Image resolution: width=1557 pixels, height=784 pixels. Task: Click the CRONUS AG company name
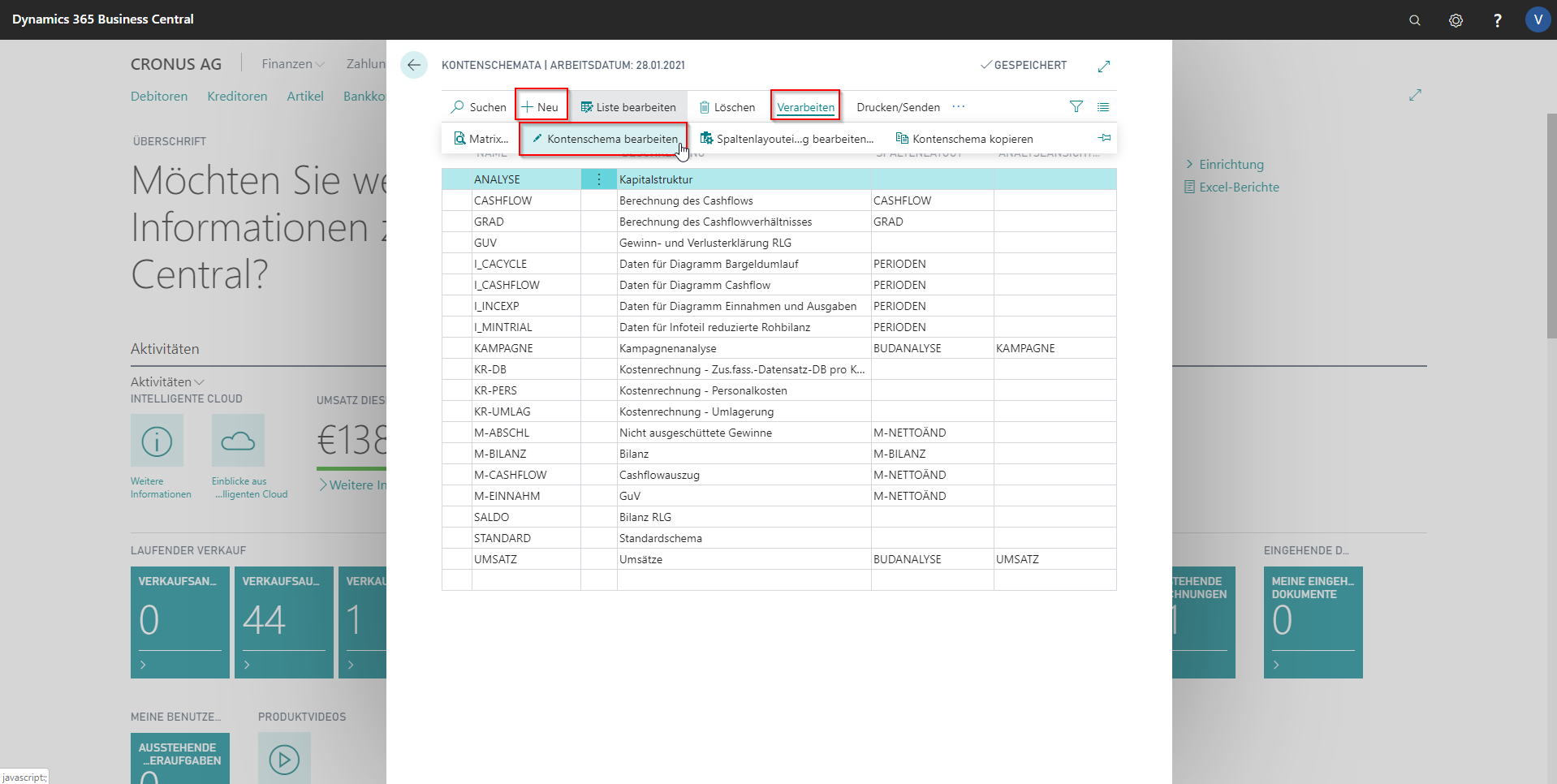tap(176, 64)
